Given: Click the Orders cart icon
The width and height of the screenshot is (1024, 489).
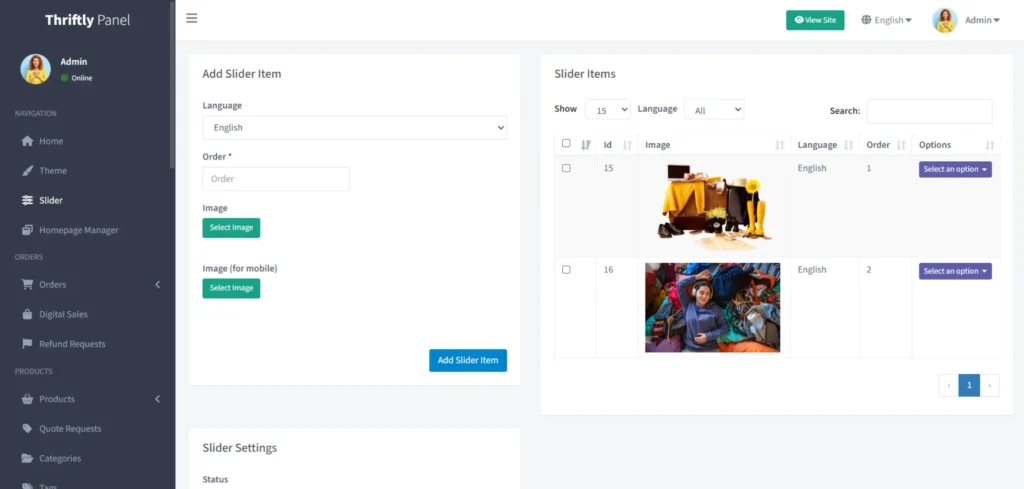Looking at the screenshot, I should pos(28,285).
